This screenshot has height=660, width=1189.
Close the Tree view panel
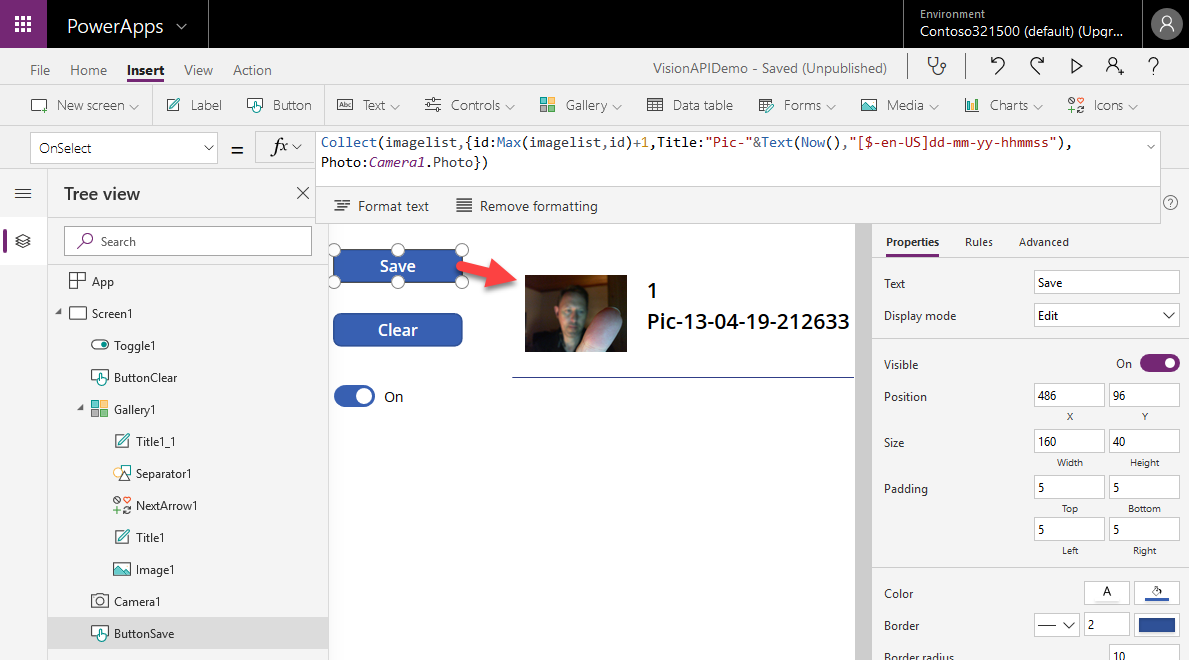pos(303,194)
